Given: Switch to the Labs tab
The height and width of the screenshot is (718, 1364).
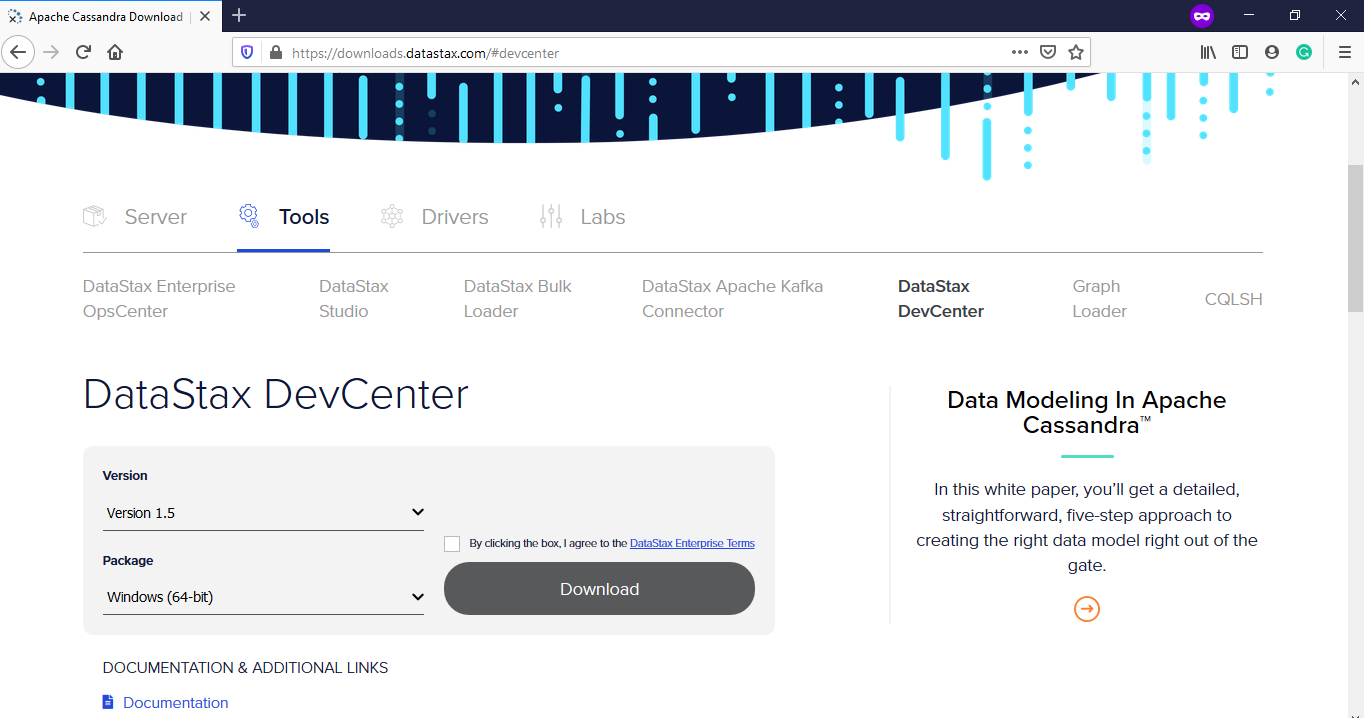Looking at the screenshot, I should pyautogui.click(x=582, y=217).
